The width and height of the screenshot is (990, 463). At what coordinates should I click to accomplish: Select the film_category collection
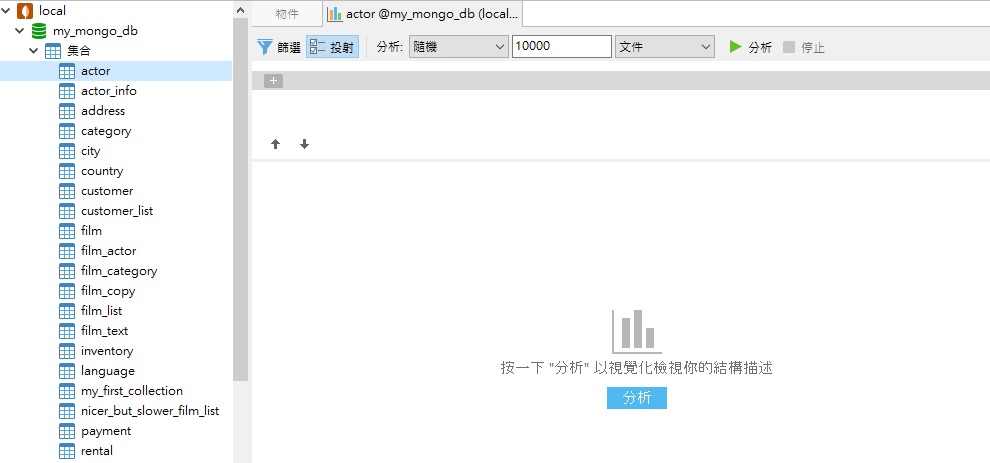[118, 271]
